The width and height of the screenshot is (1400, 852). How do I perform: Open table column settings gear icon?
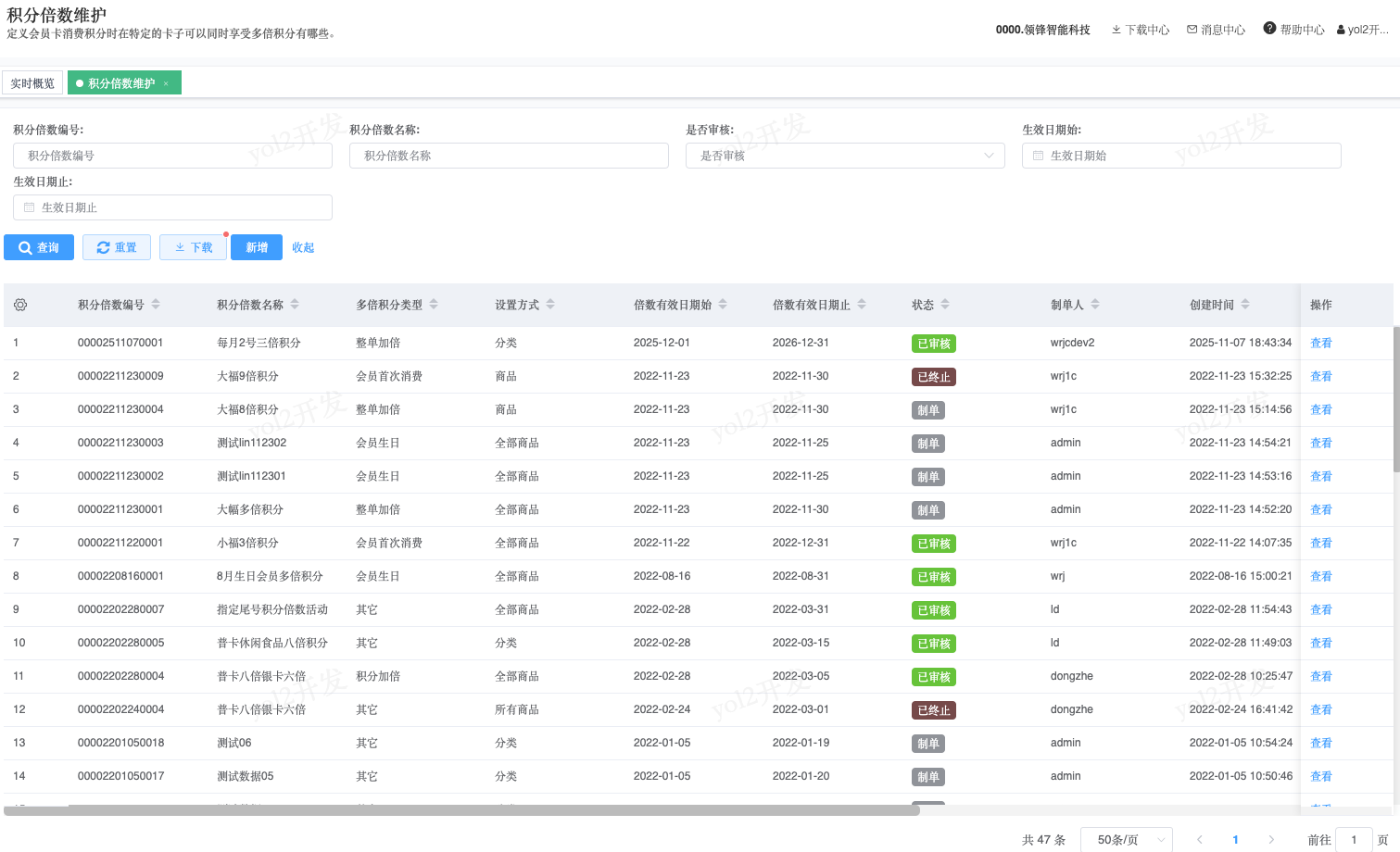point(20,305)
